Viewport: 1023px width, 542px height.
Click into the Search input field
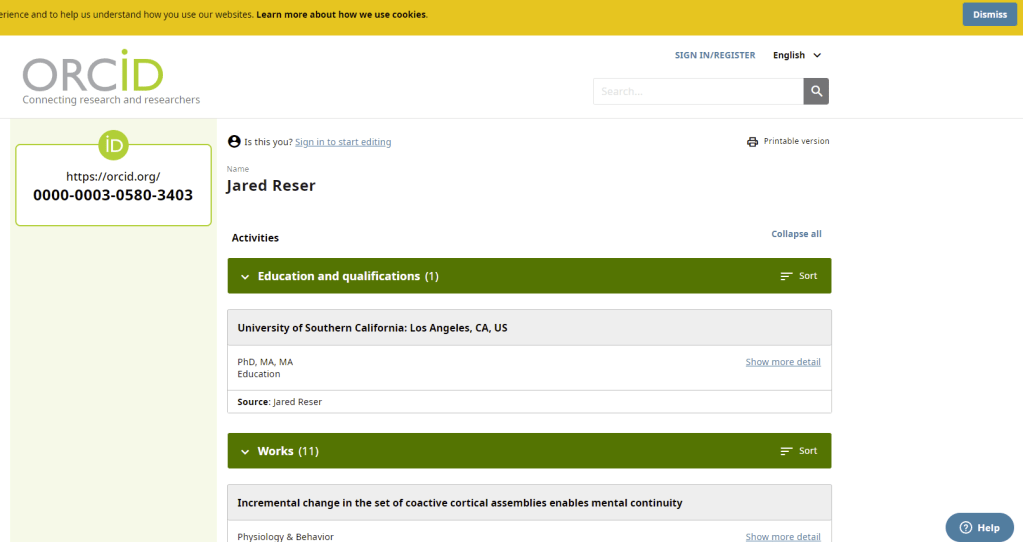(697, 91)
